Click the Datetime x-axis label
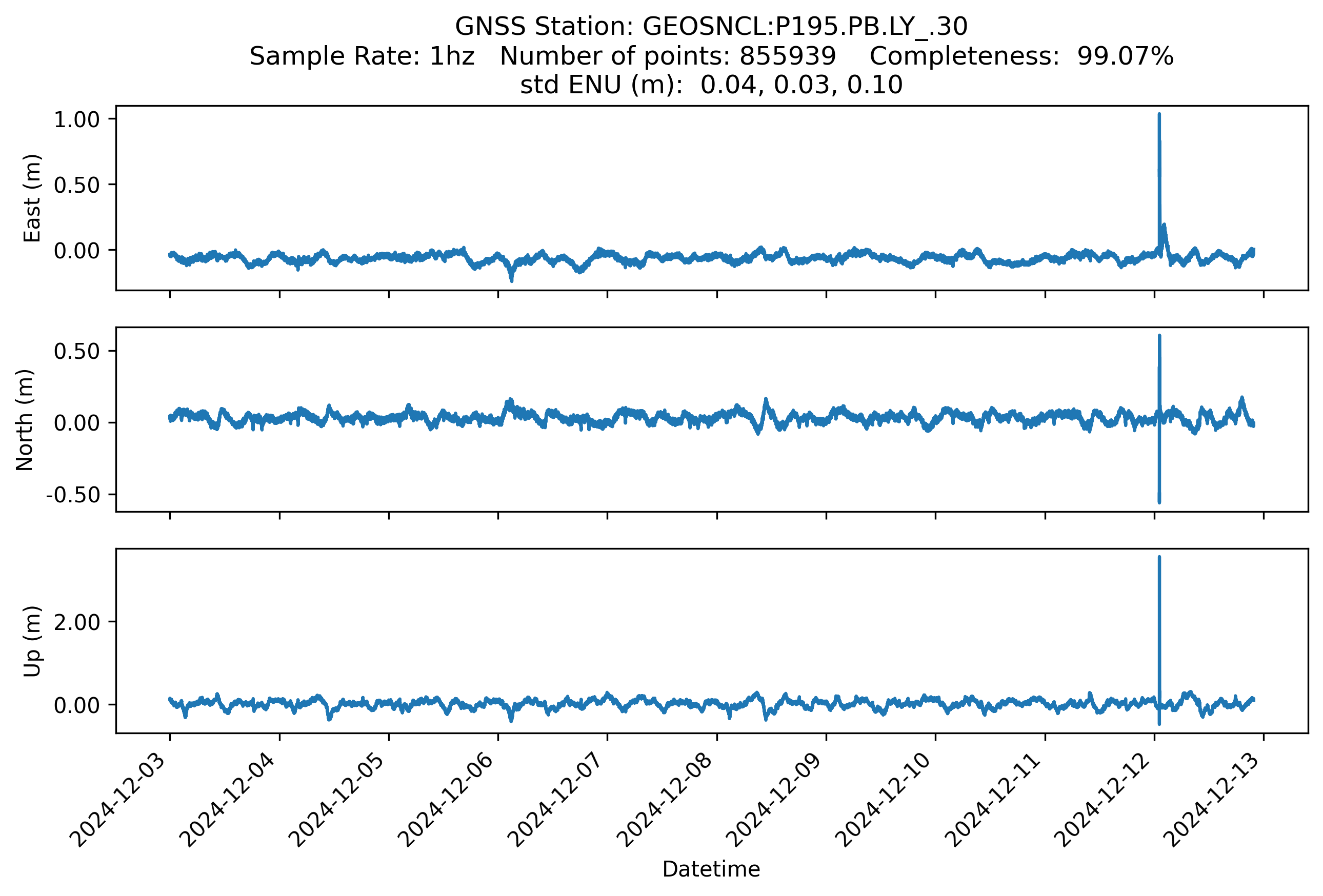 [711, 869]
